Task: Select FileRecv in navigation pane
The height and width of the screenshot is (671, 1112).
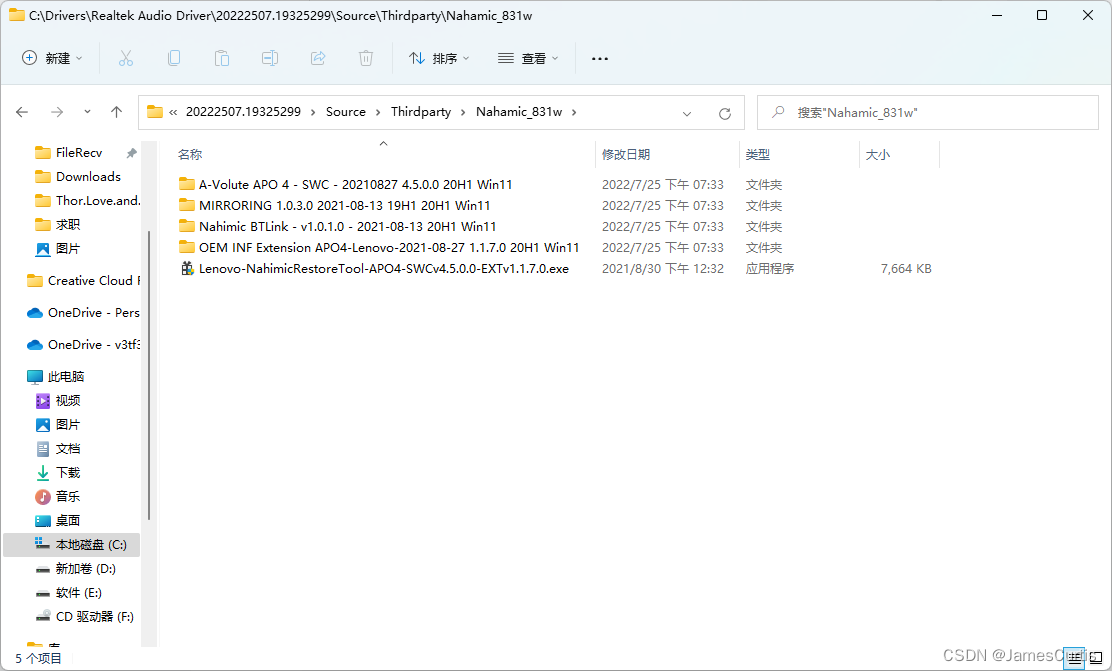Action: (x=79, y=152)
